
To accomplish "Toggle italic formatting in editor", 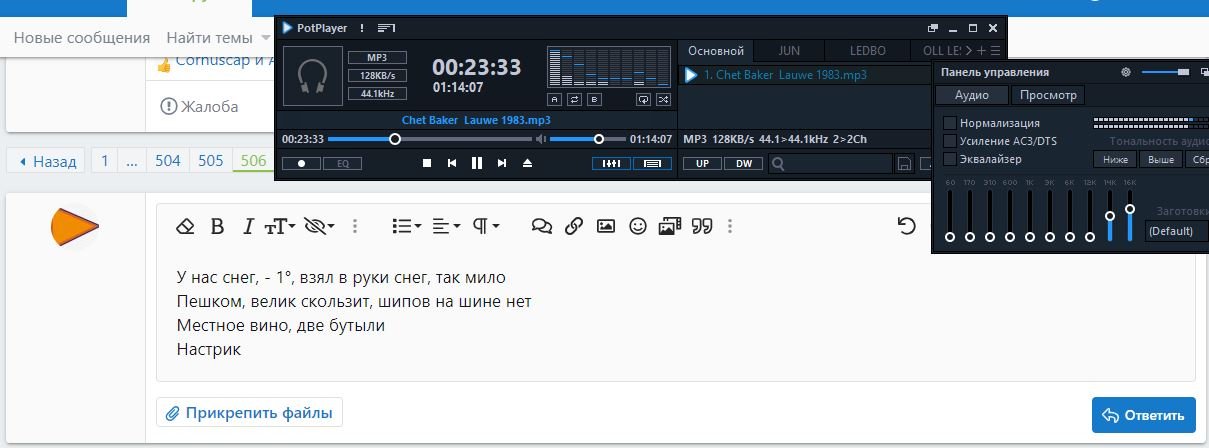I will (x=248, y=227).
